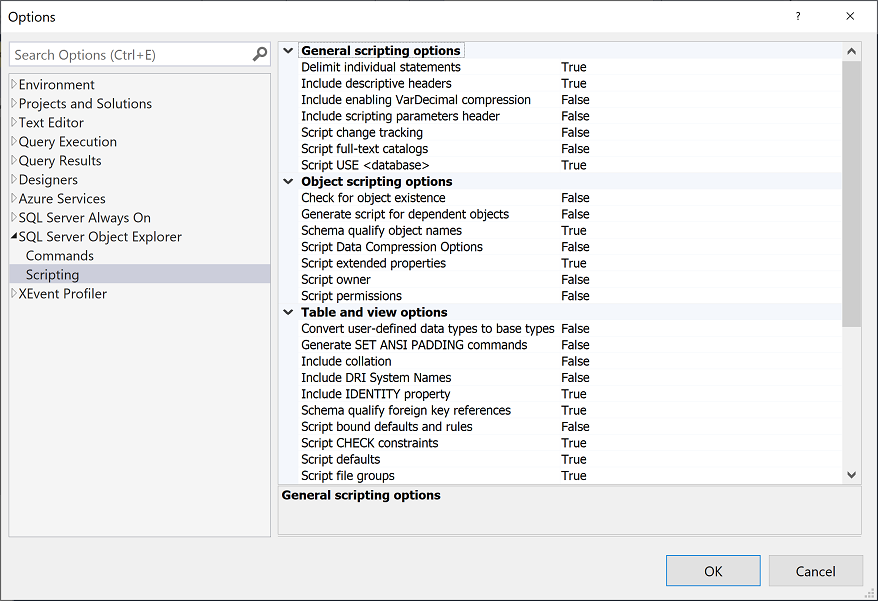This screenshot has width=878, height=601.
Task: Click the scrollbar up arrow
Action: pyautogui.click(x=851, y=52)
